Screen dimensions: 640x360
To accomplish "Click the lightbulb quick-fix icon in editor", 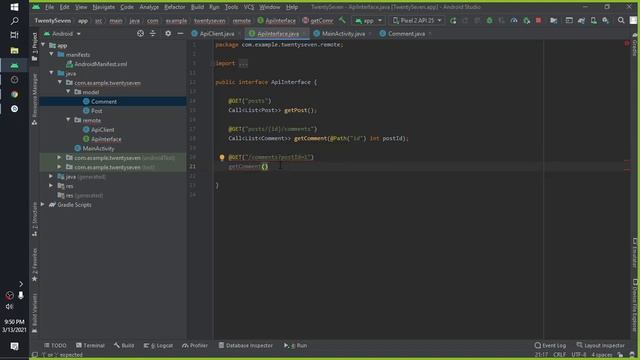I will (x=222, y=157).
